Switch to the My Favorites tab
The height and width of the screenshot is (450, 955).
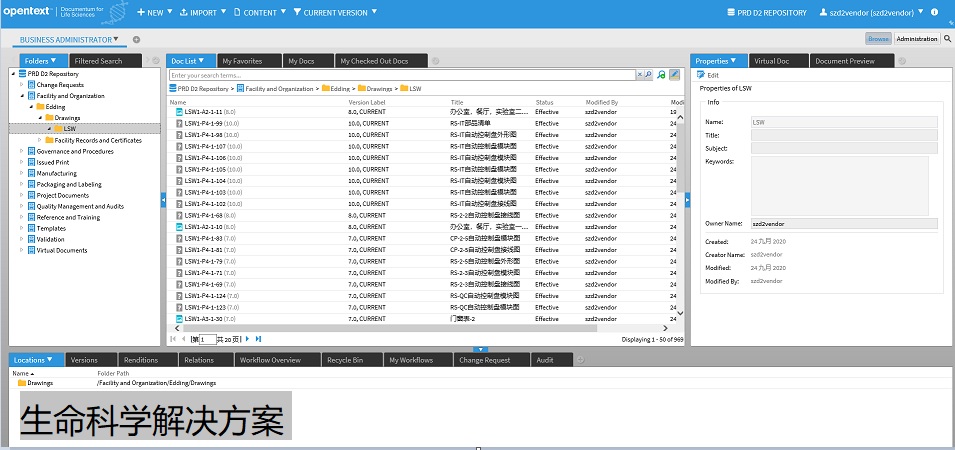(248, 61)
